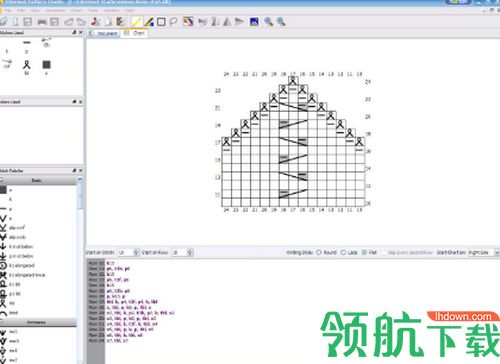This screenshot has height=364, width=500.
Task: Click the Redo arrow toolbar icon
Action: tap(81, 22)
